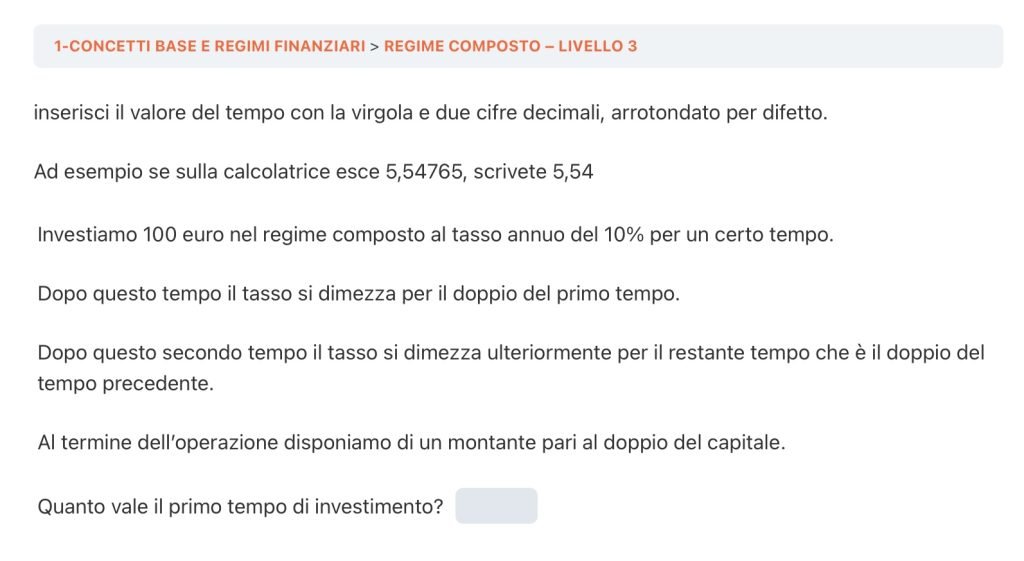Click the question "Quanto vale il primo tempo"
This screenshot has height=561, width=1024.
point(240,507)
